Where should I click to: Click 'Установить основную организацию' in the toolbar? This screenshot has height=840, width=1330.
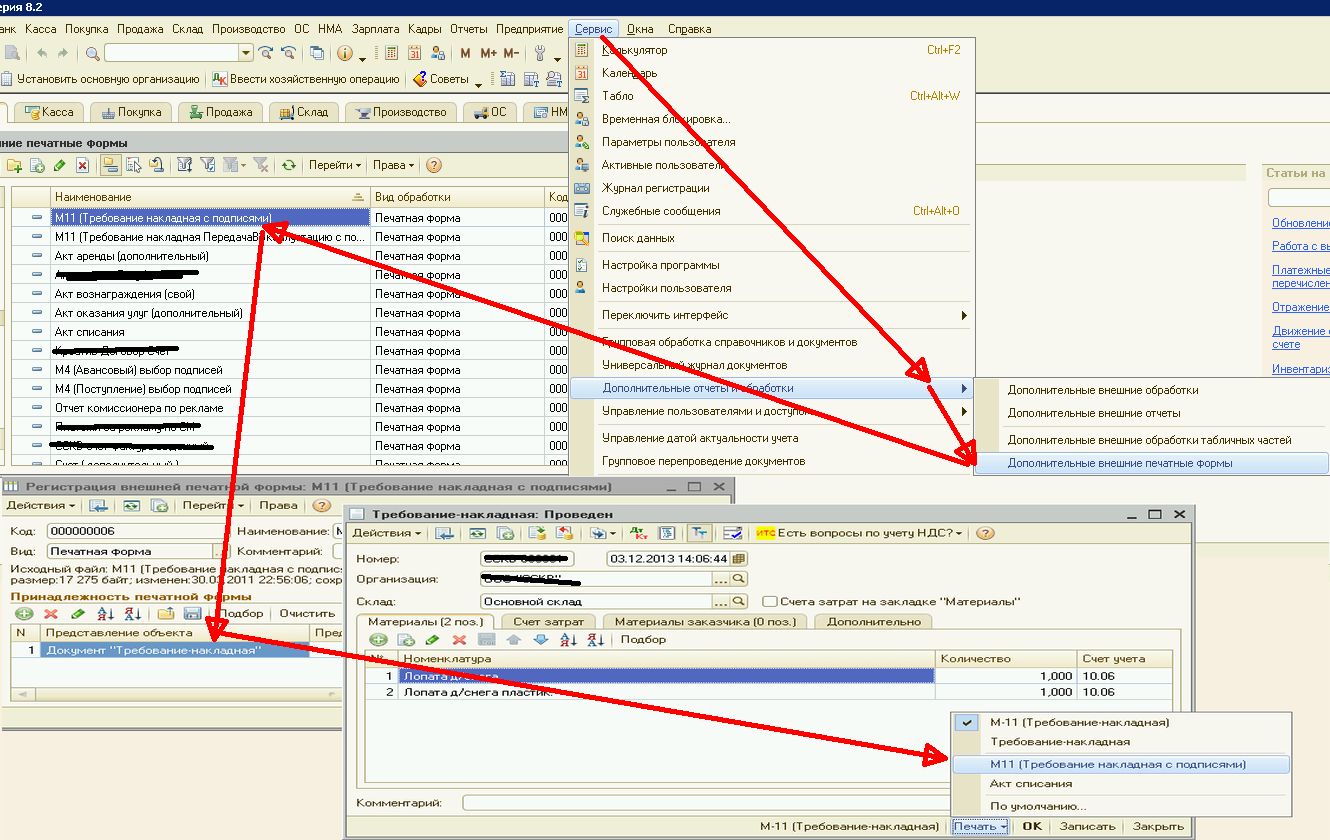[100, 79]
